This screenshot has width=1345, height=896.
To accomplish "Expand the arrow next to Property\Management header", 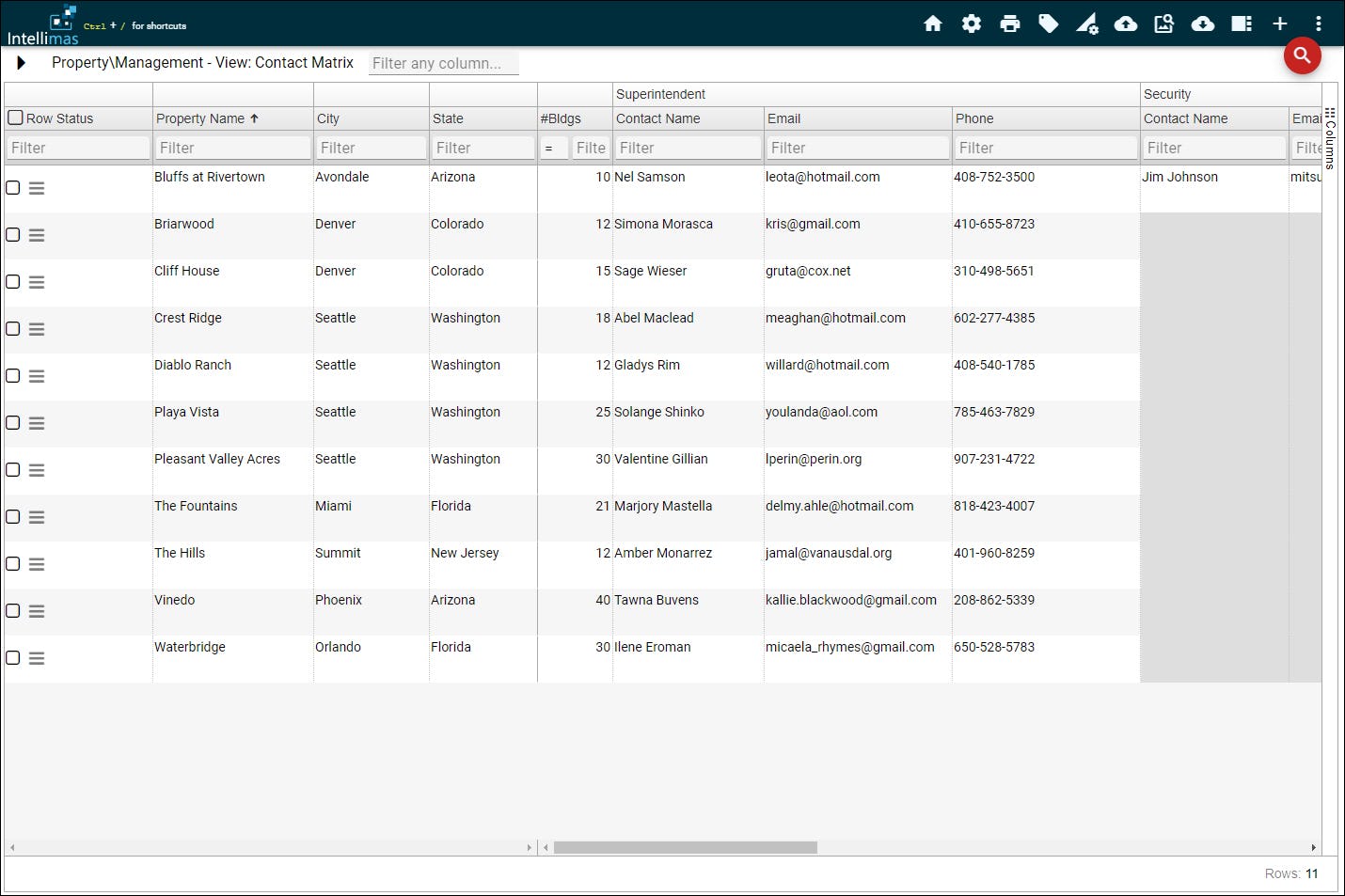I will coord(22,62).
